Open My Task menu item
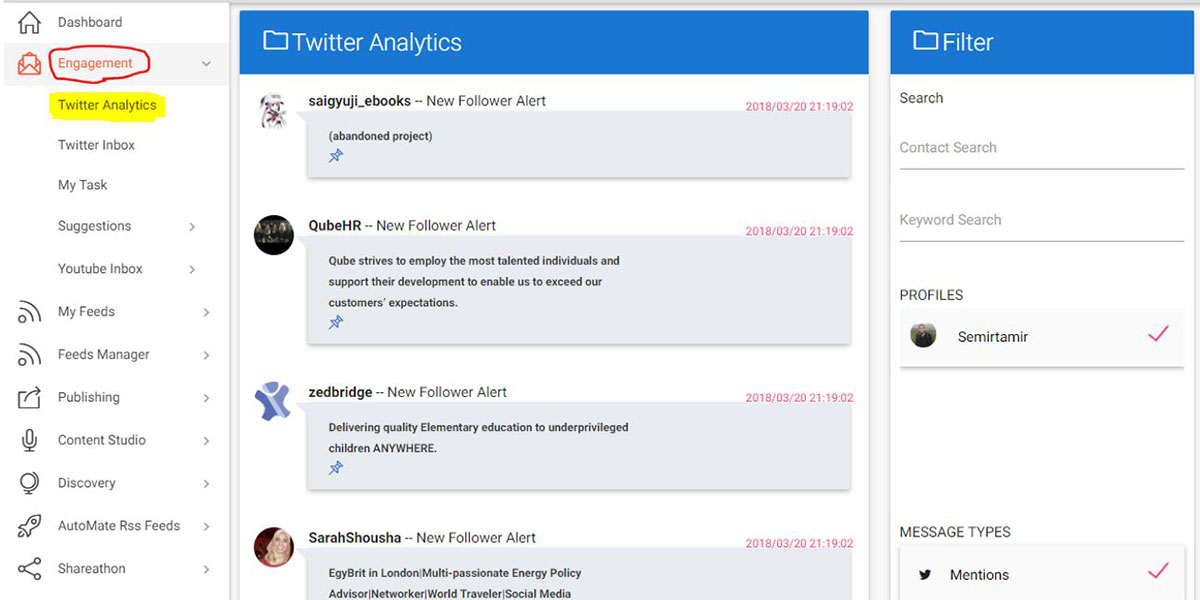1200x600 pixels. pos(82,185)
